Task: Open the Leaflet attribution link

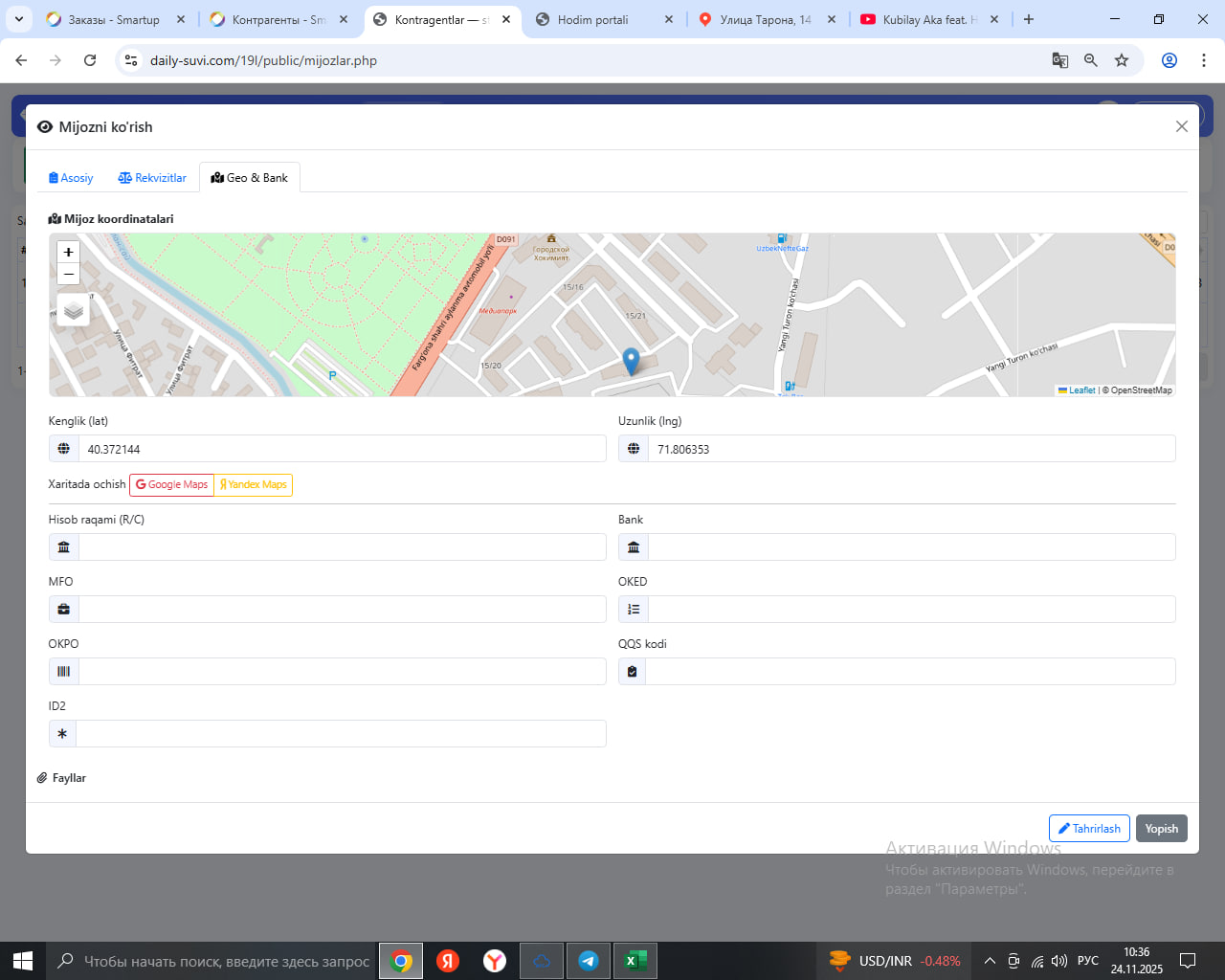Action: 1081,390
